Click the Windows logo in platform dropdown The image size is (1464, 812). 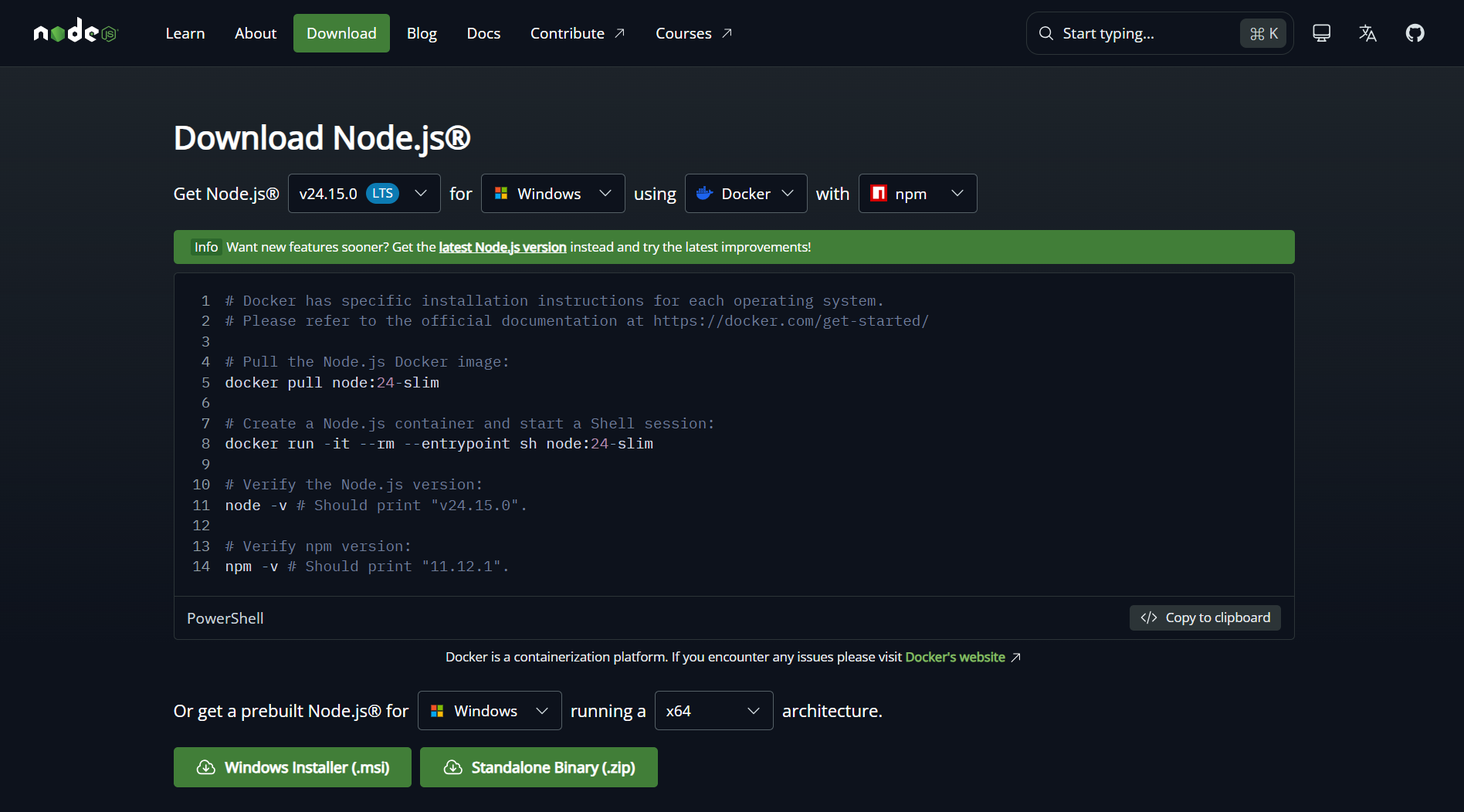(x=501, y=194)
